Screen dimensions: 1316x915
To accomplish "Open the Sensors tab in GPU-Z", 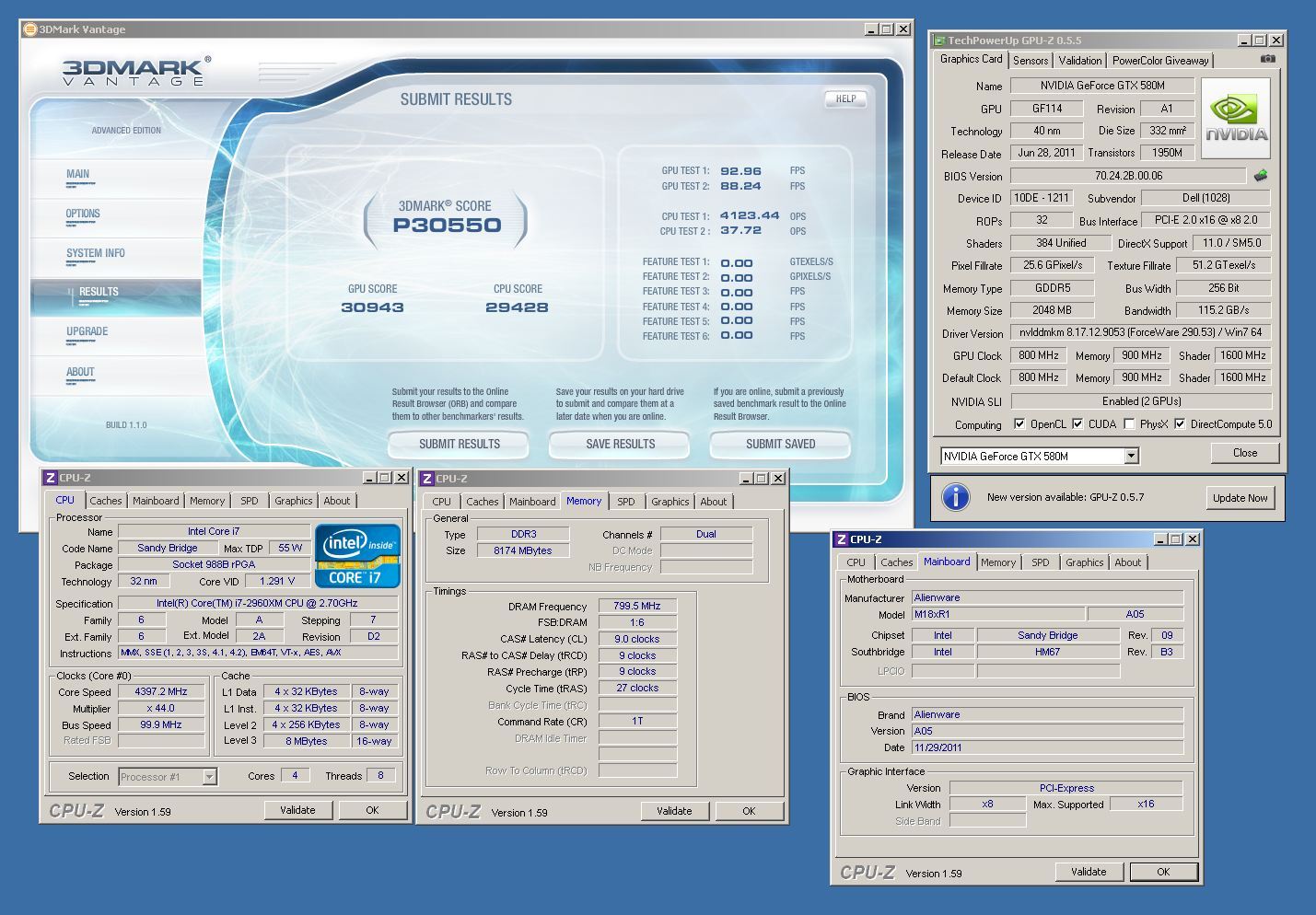I will tap(1031, 61).
